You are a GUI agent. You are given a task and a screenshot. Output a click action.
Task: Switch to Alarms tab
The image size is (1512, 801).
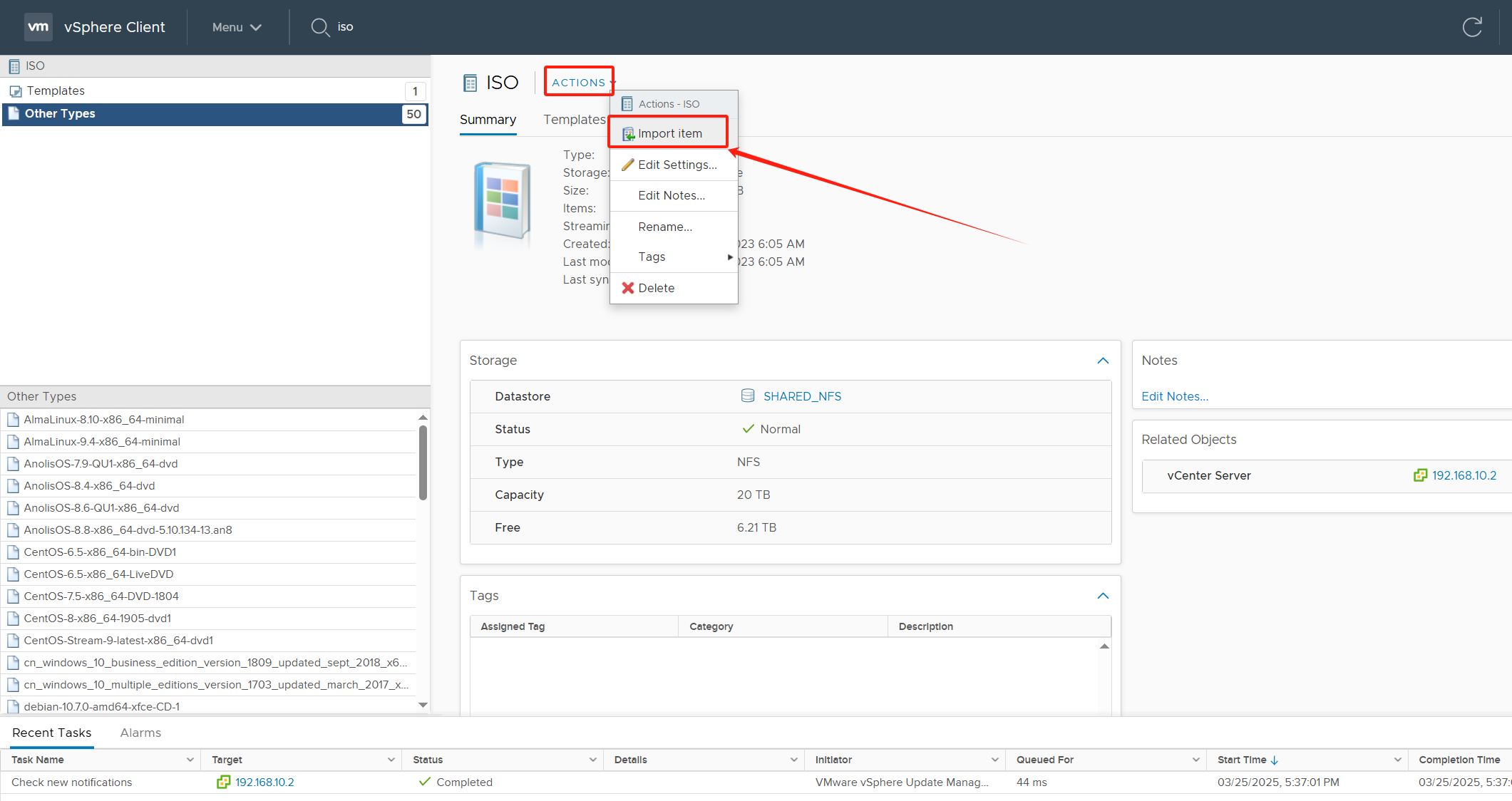click(x=140, y=733)
